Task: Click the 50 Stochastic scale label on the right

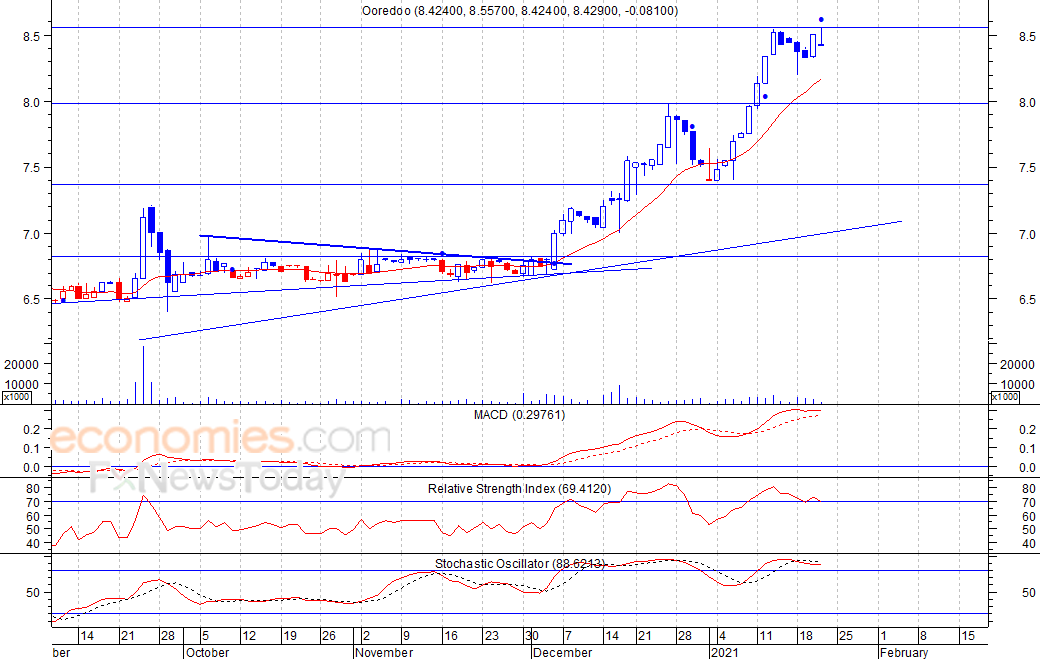Action: click(x=1029, y=593)
